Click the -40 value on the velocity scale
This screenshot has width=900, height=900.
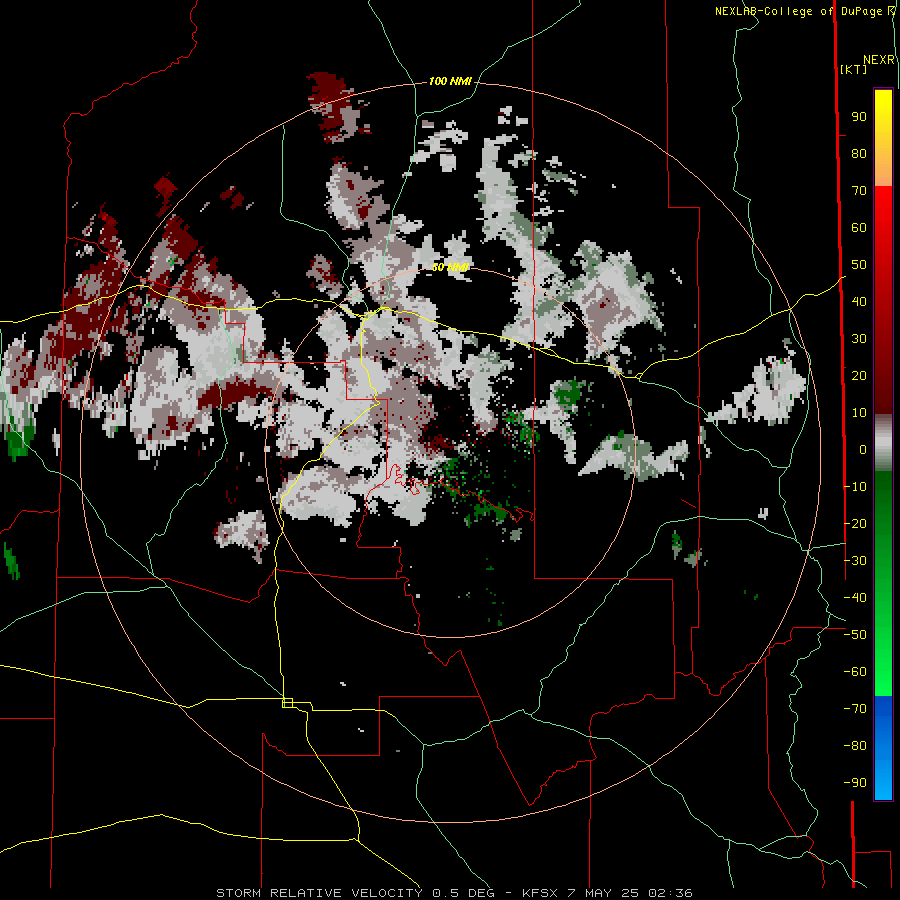pos(855,598)
